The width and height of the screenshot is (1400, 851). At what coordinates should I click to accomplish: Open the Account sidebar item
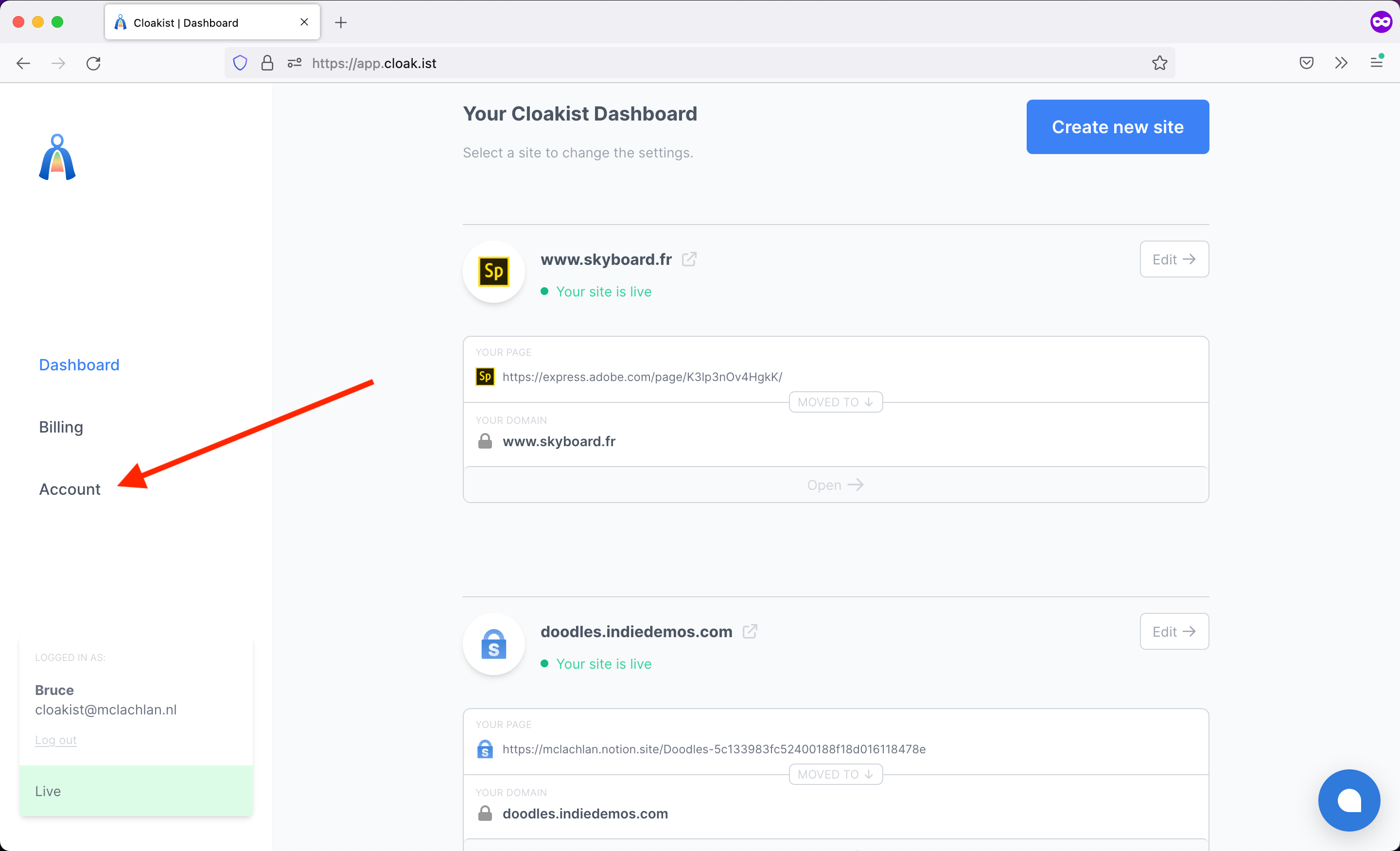70,489
